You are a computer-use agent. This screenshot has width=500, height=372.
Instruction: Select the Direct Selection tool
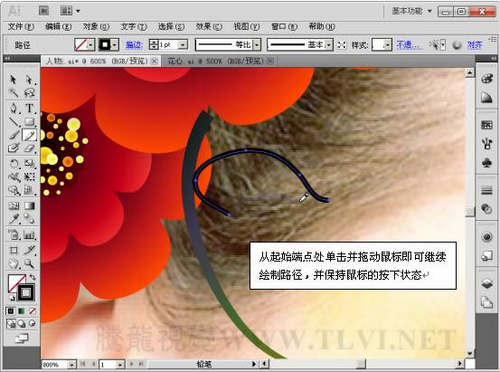tap(29, 80)
